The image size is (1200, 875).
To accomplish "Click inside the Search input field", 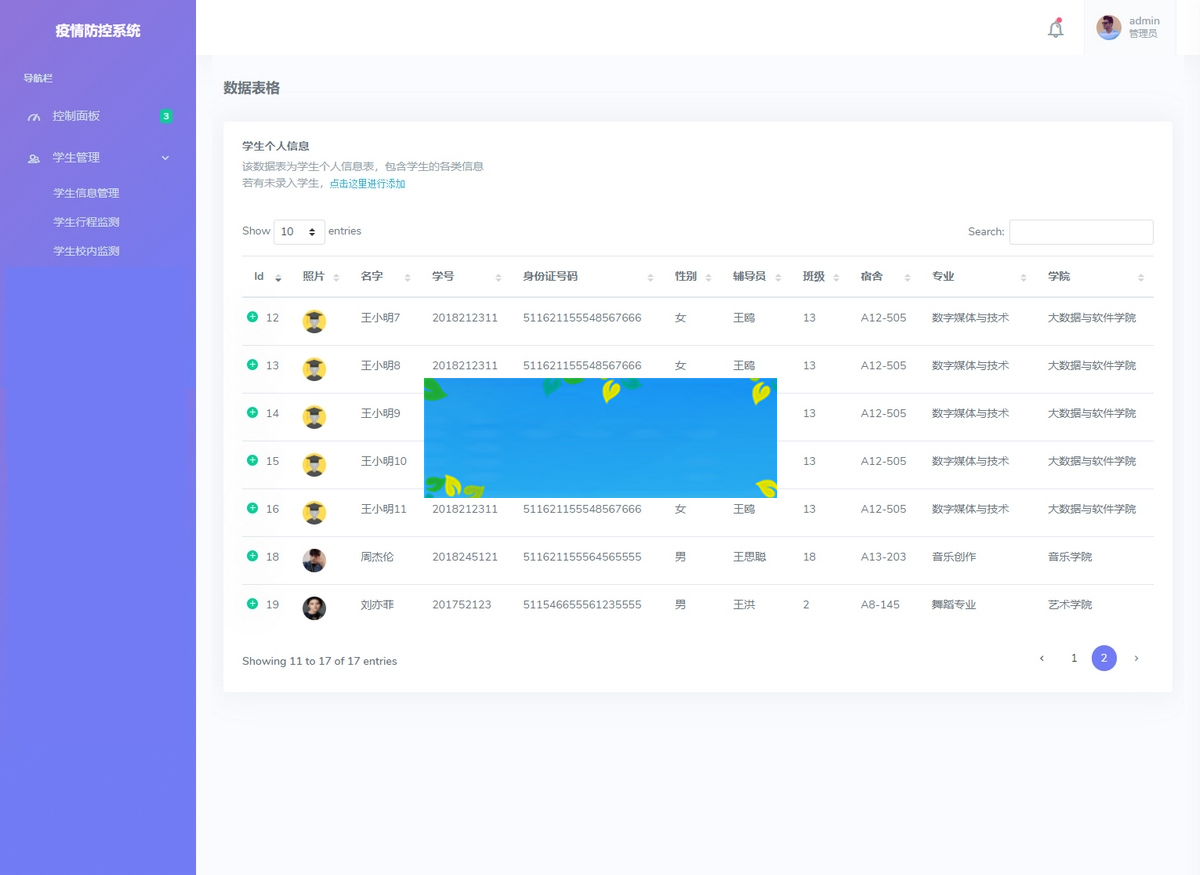I will (x=1081, y=231).
